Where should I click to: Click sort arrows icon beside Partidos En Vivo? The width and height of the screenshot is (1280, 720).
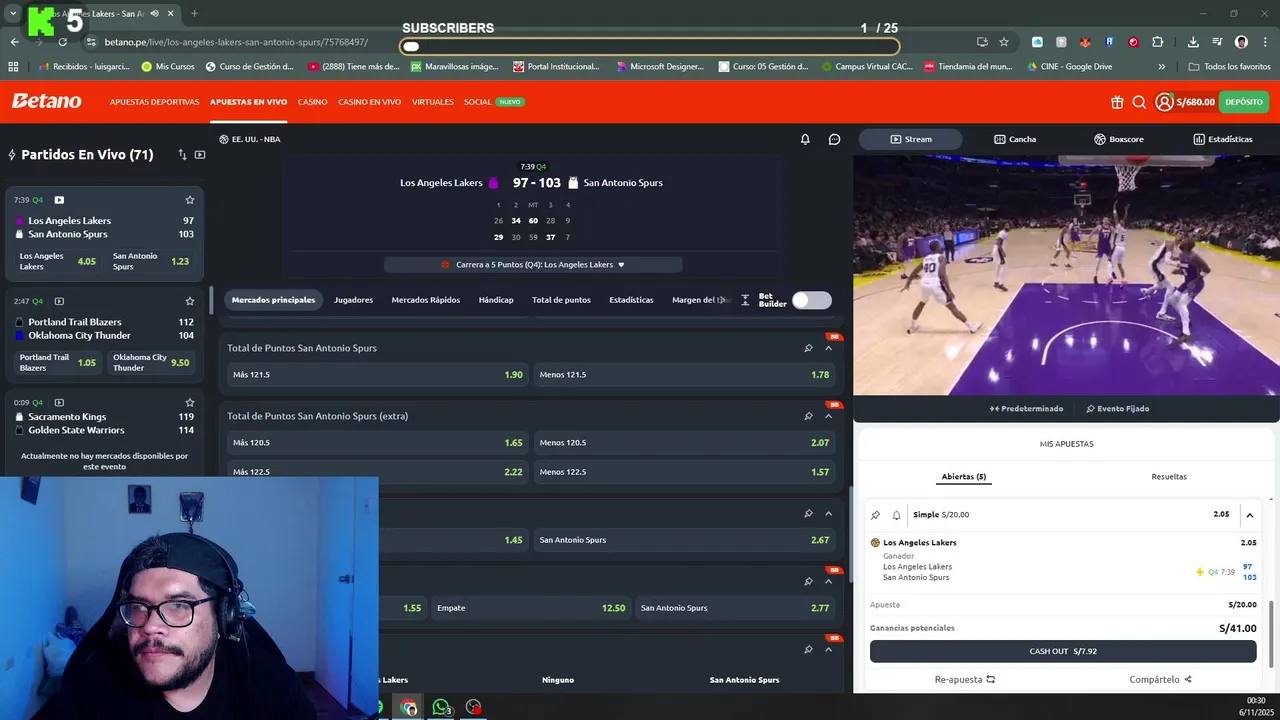pyautogui.click(x=182, y=155)
